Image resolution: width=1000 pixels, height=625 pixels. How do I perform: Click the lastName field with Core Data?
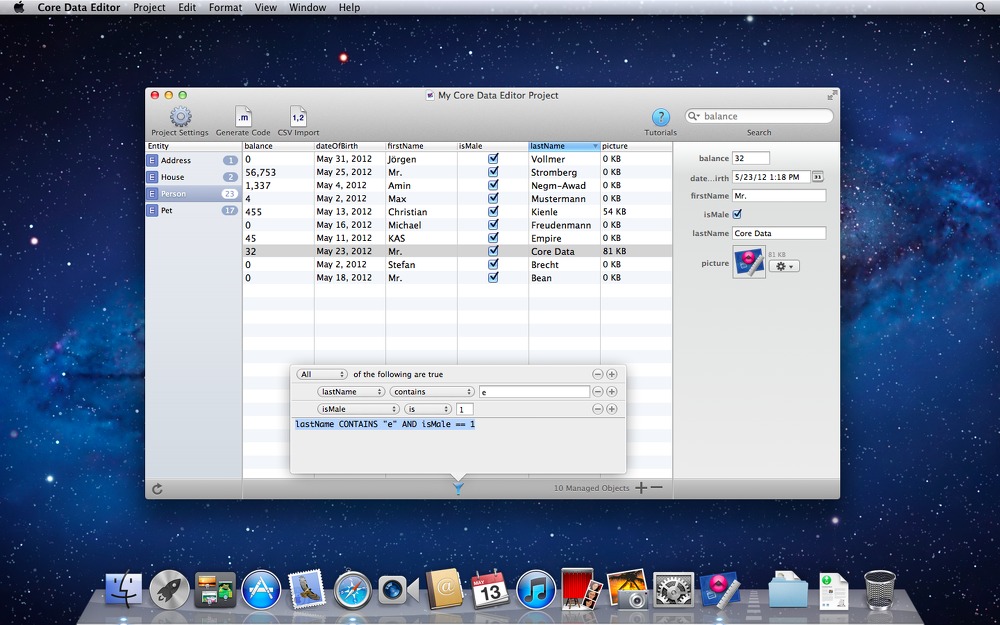tap(779, 233)
